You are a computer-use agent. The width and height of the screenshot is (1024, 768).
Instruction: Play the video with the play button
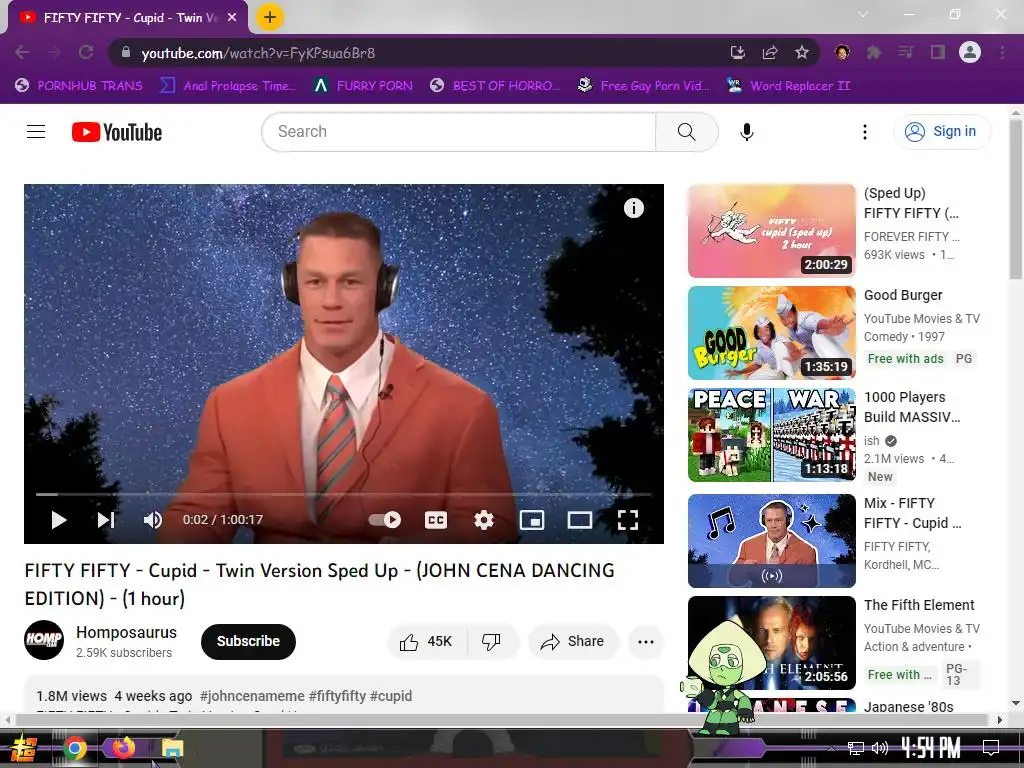(x=59, y=520)
